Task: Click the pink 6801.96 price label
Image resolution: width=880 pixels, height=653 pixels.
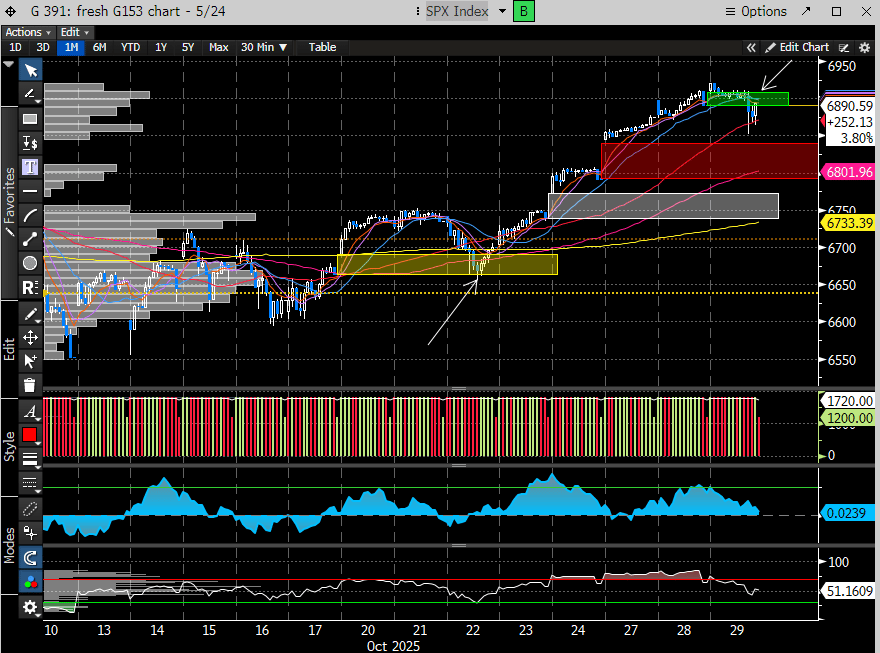Action: click(849, 172)
